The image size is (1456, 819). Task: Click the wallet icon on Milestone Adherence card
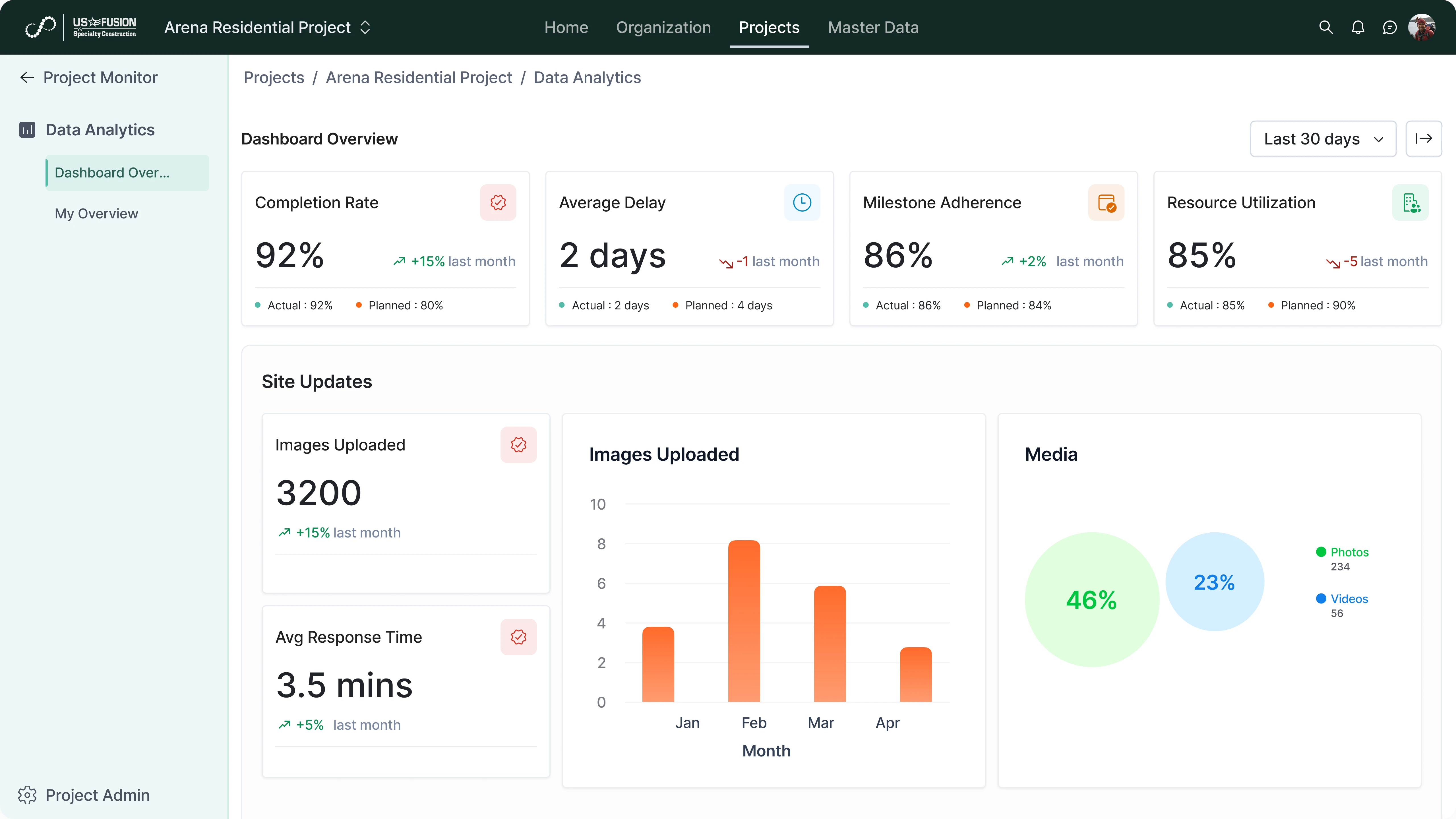click(x=1107, y=202)
